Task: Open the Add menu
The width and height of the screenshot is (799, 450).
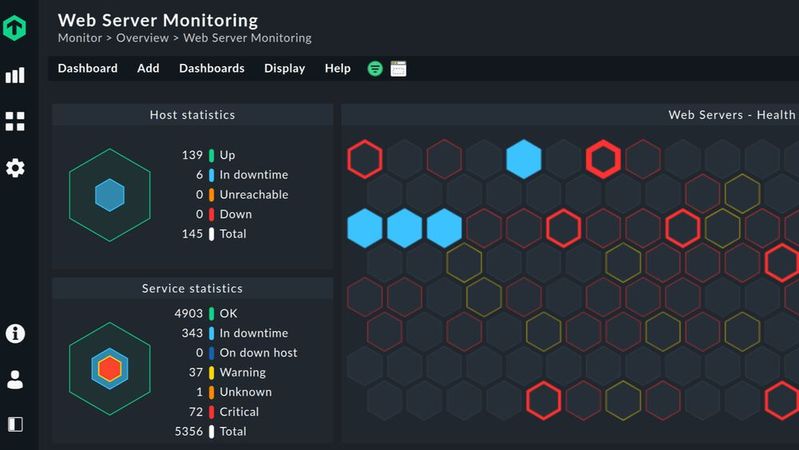Action: click(x=148, y=68)
